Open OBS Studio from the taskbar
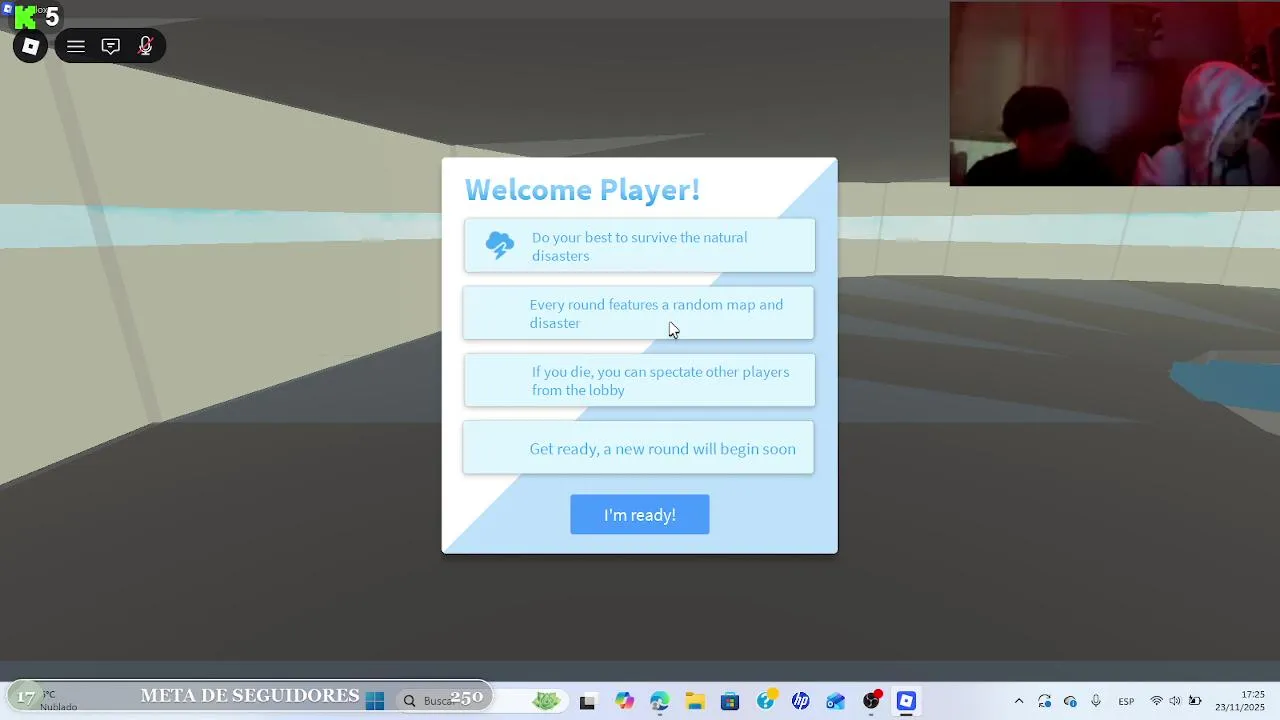The height and width of the screenshot is (720, 1280). (x=872, y=701)
